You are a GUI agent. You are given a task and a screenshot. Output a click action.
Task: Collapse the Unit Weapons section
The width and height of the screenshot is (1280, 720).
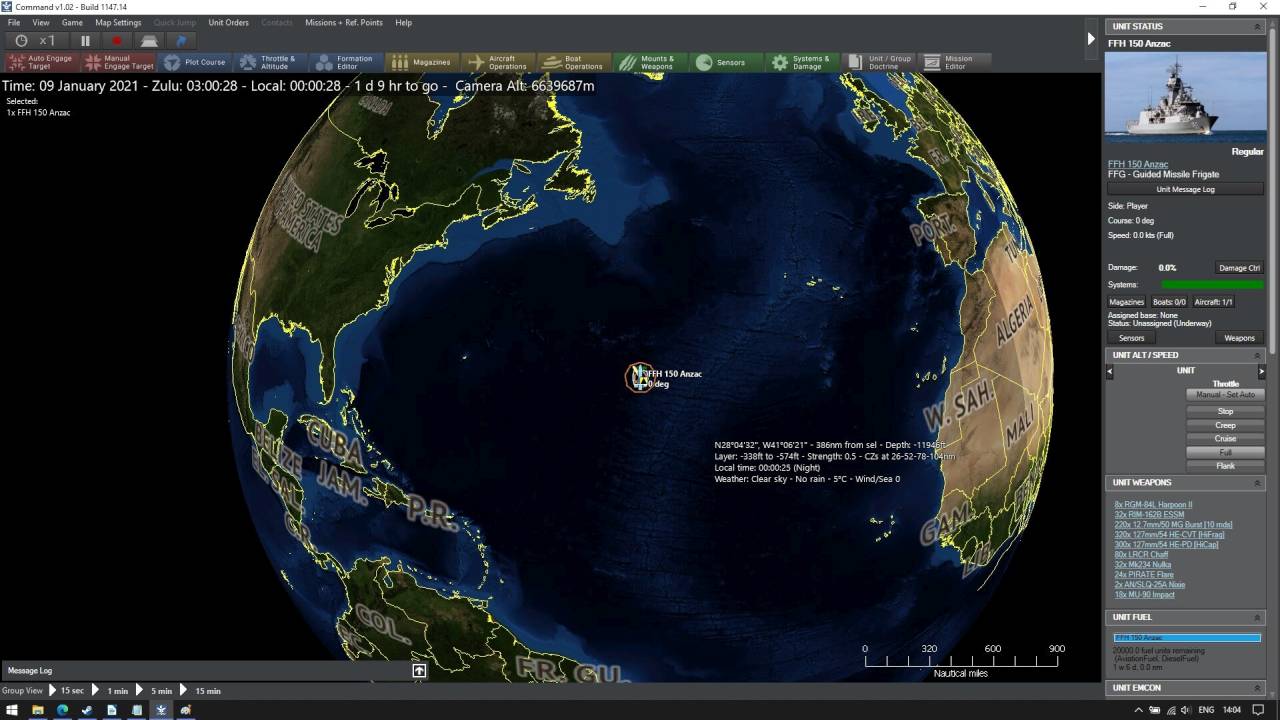[x=1257, y=483]
